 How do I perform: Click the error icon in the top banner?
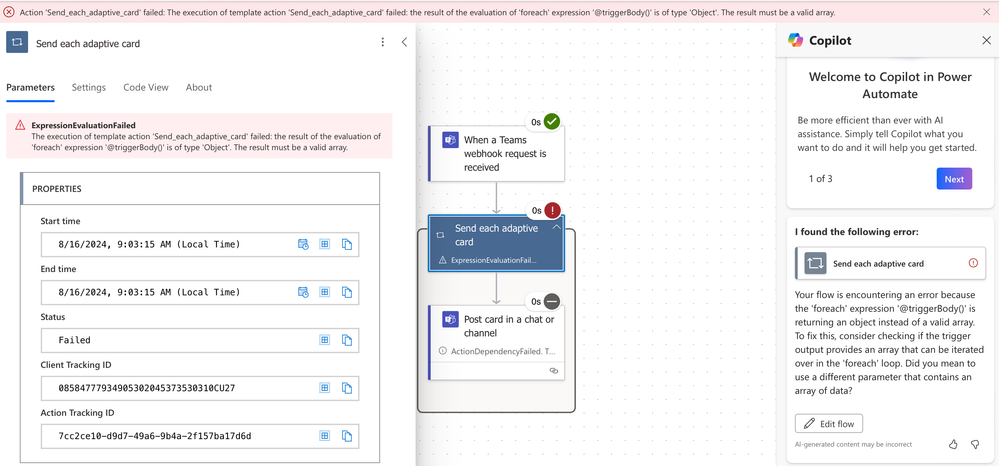tap(9, 11)
